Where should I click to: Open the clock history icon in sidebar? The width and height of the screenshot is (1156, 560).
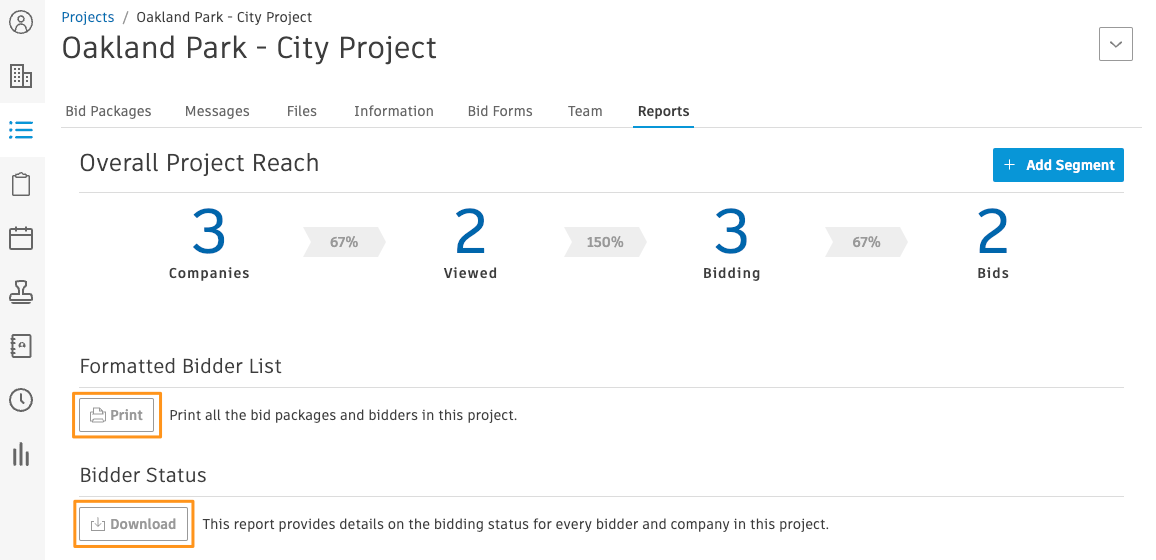(21, 400)
